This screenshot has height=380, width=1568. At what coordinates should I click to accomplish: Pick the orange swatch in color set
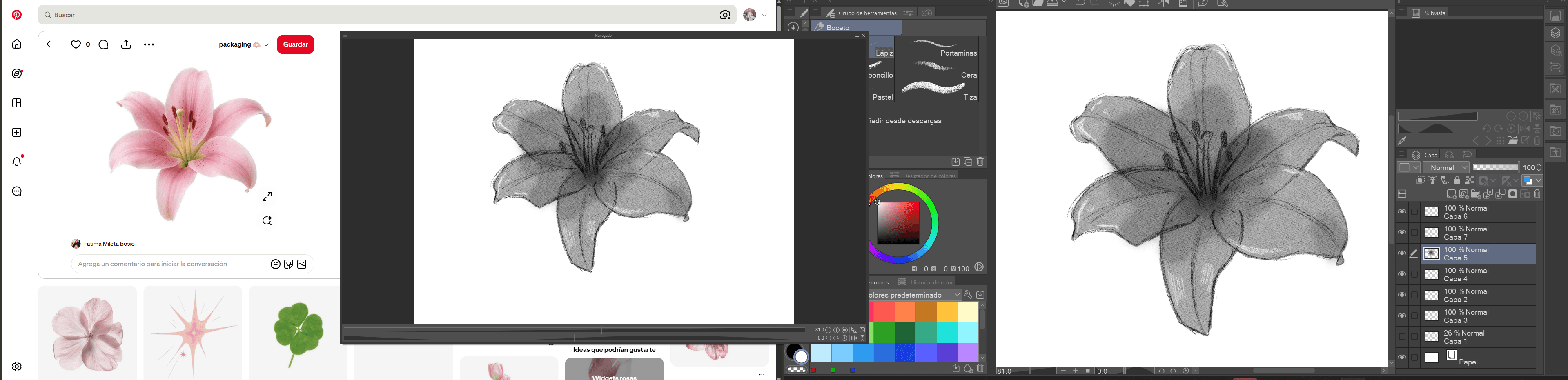pyautogui.click(x=905, y=312)
